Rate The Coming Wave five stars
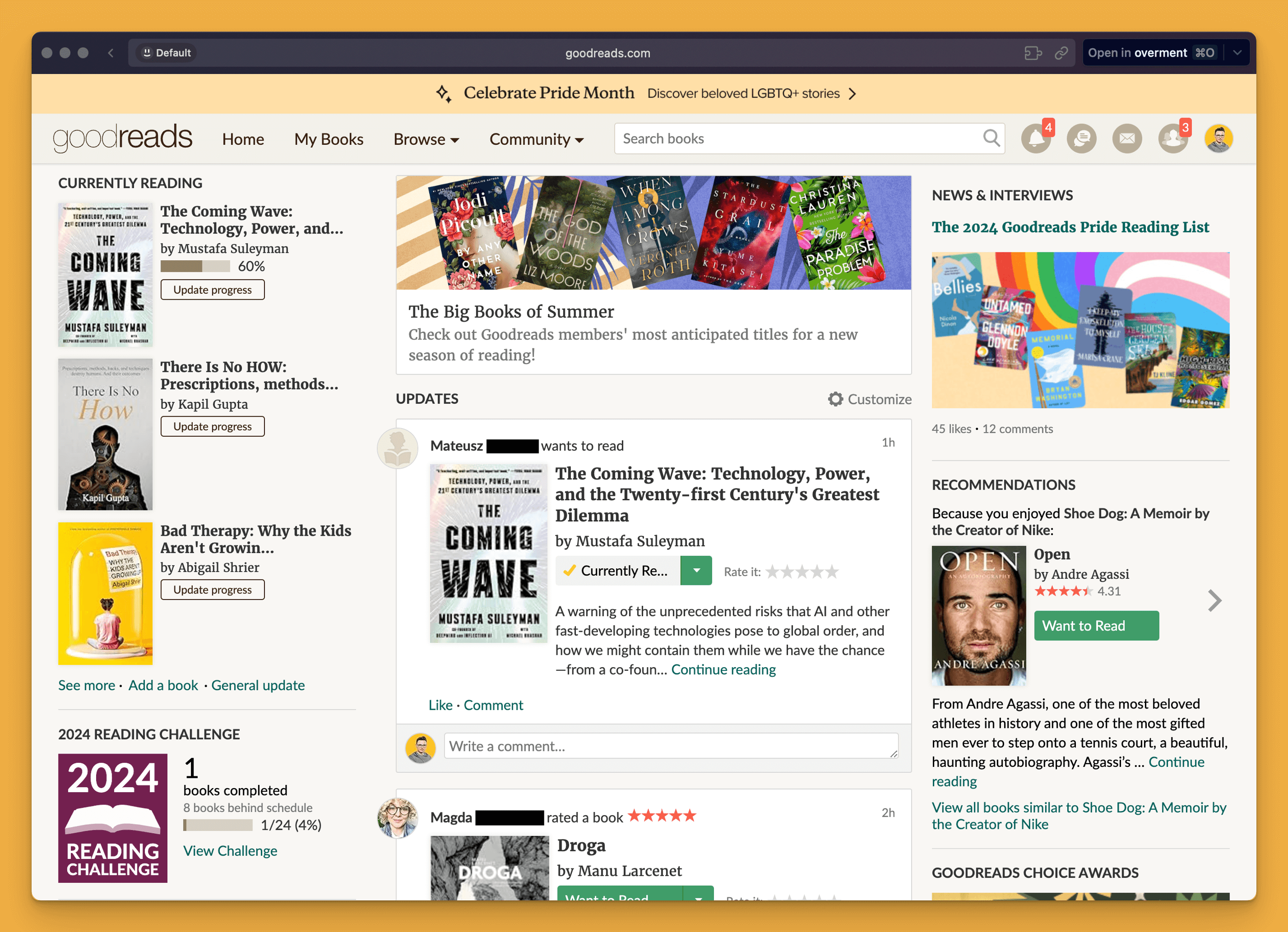 [x=832, y=572]
